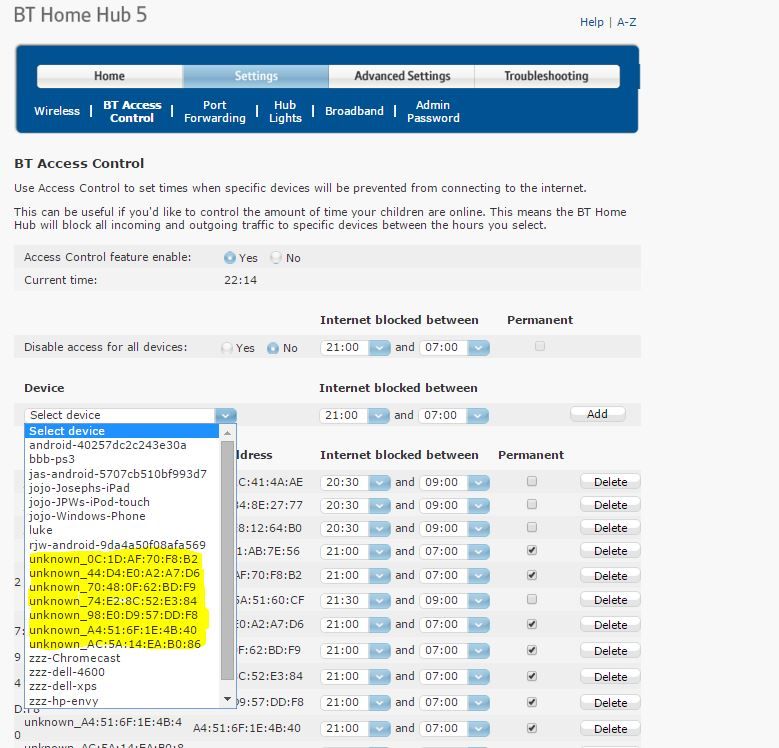Viewport: 779px width, 748px height.
Task: Click device list scroll down arrow
Action: pos(228,699)
